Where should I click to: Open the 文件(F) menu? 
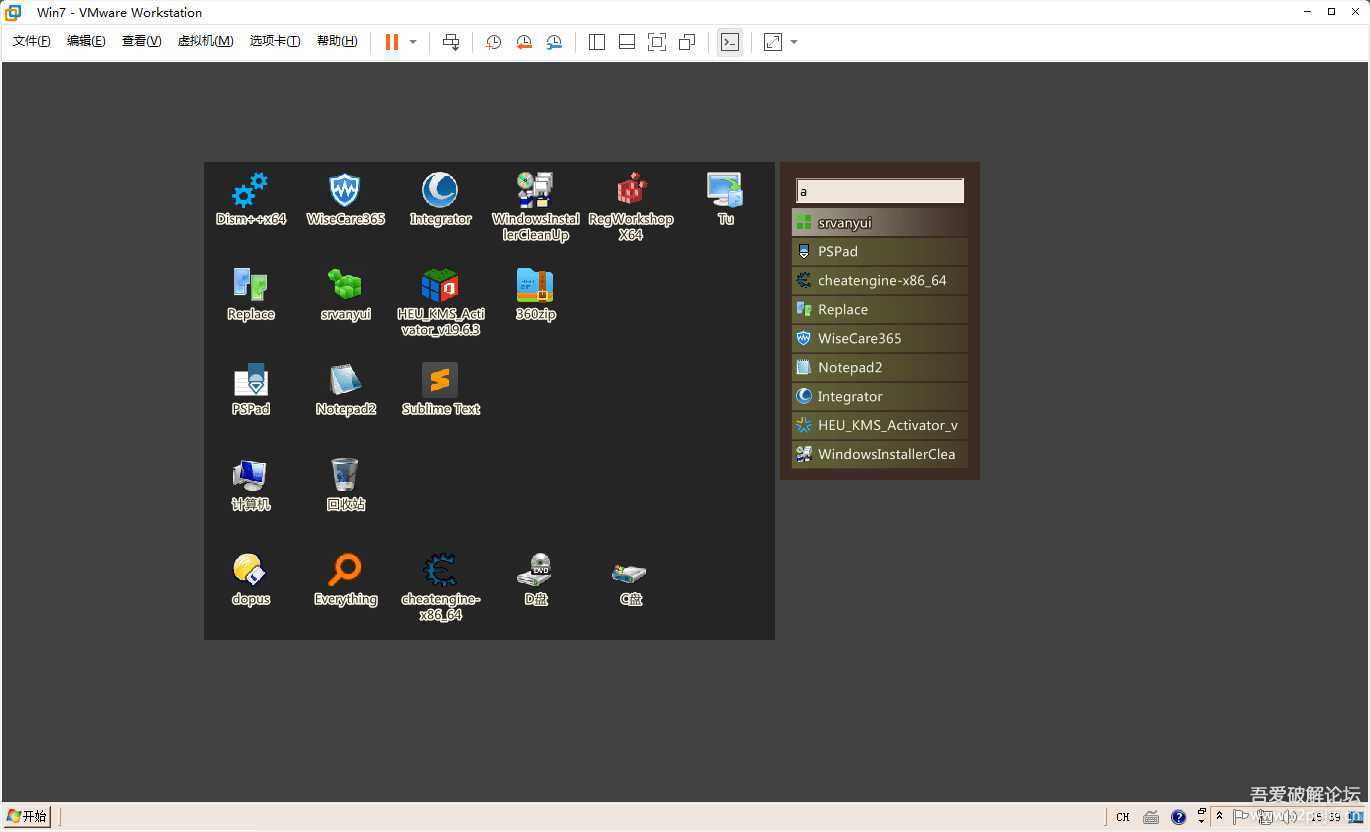coord(31,41)
